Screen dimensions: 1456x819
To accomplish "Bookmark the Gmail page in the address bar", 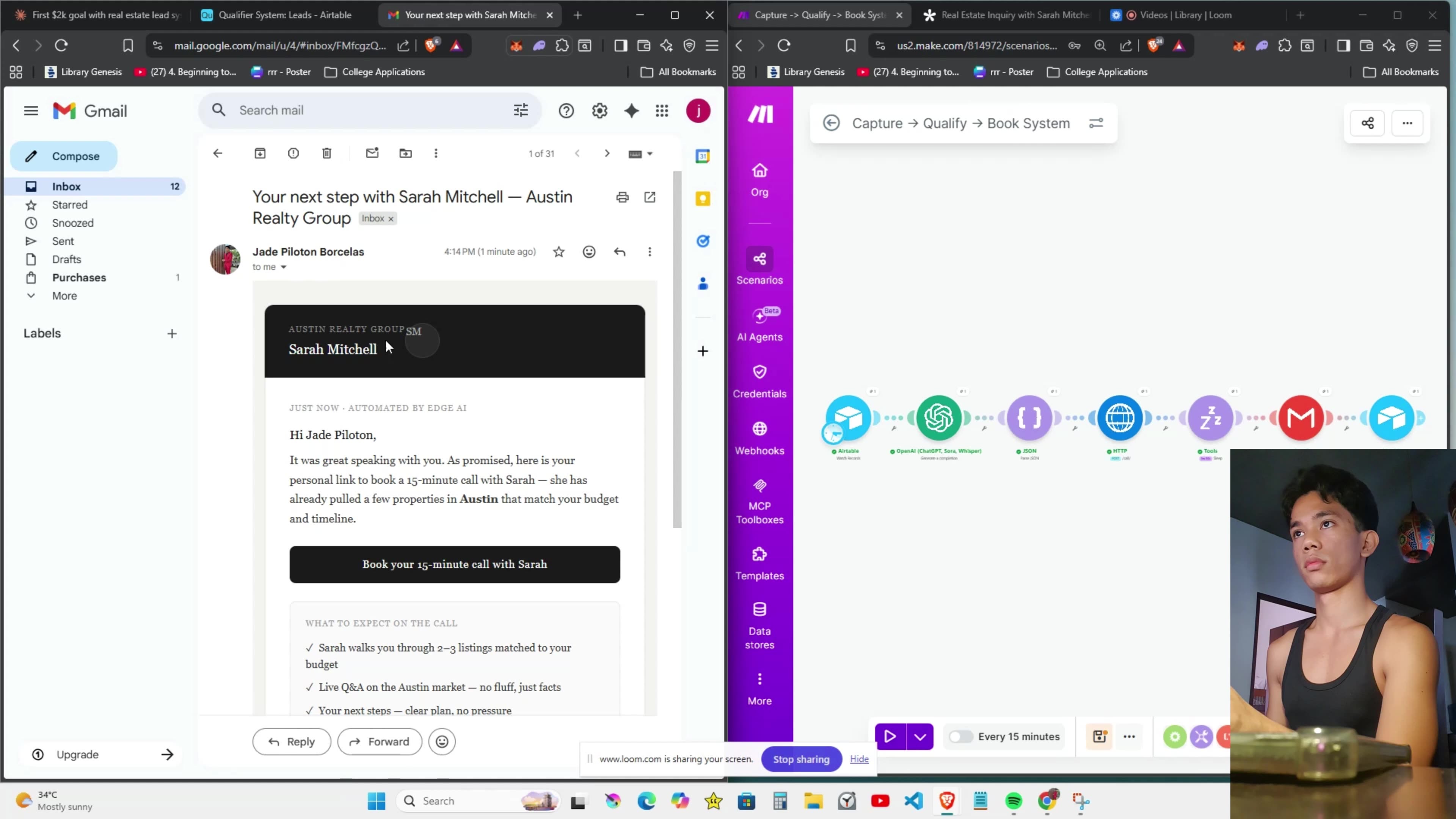I will click(128, 46).
